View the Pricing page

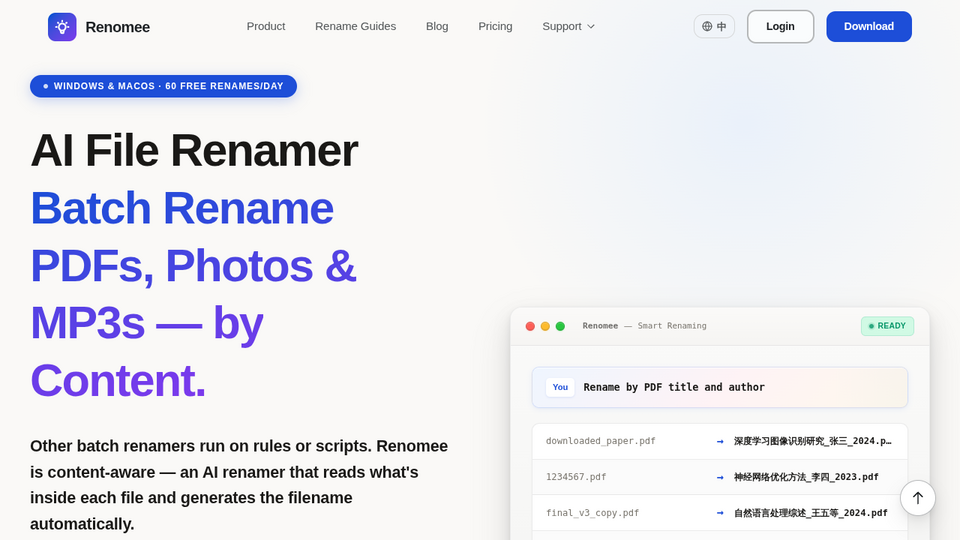coord(495,26)
